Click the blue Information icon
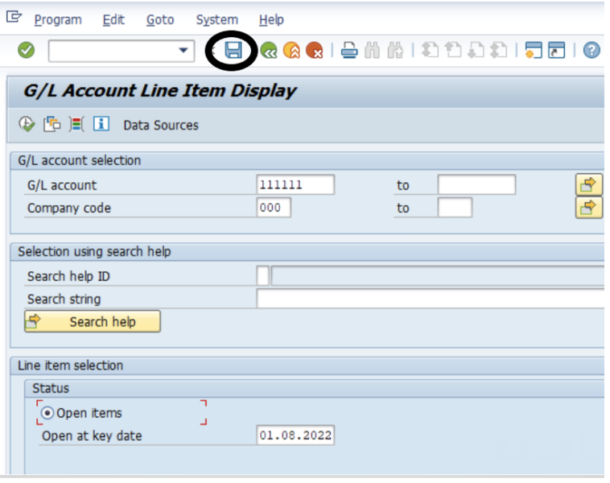The height and width of the screenshot is (483, 610). (100, 125)
